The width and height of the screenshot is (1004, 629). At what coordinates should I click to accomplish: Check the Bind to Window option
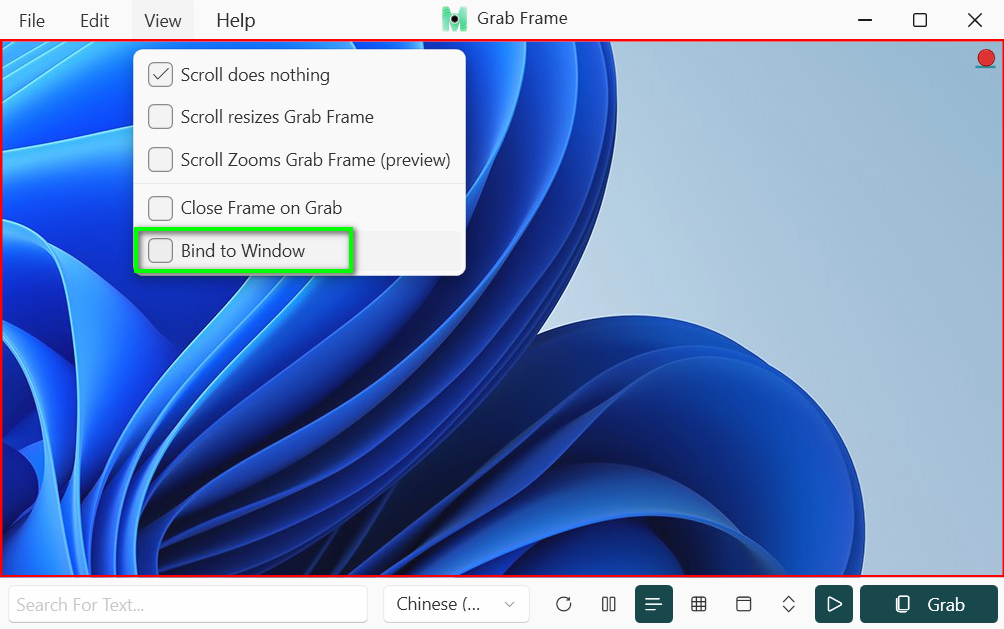tap(161, 251)
